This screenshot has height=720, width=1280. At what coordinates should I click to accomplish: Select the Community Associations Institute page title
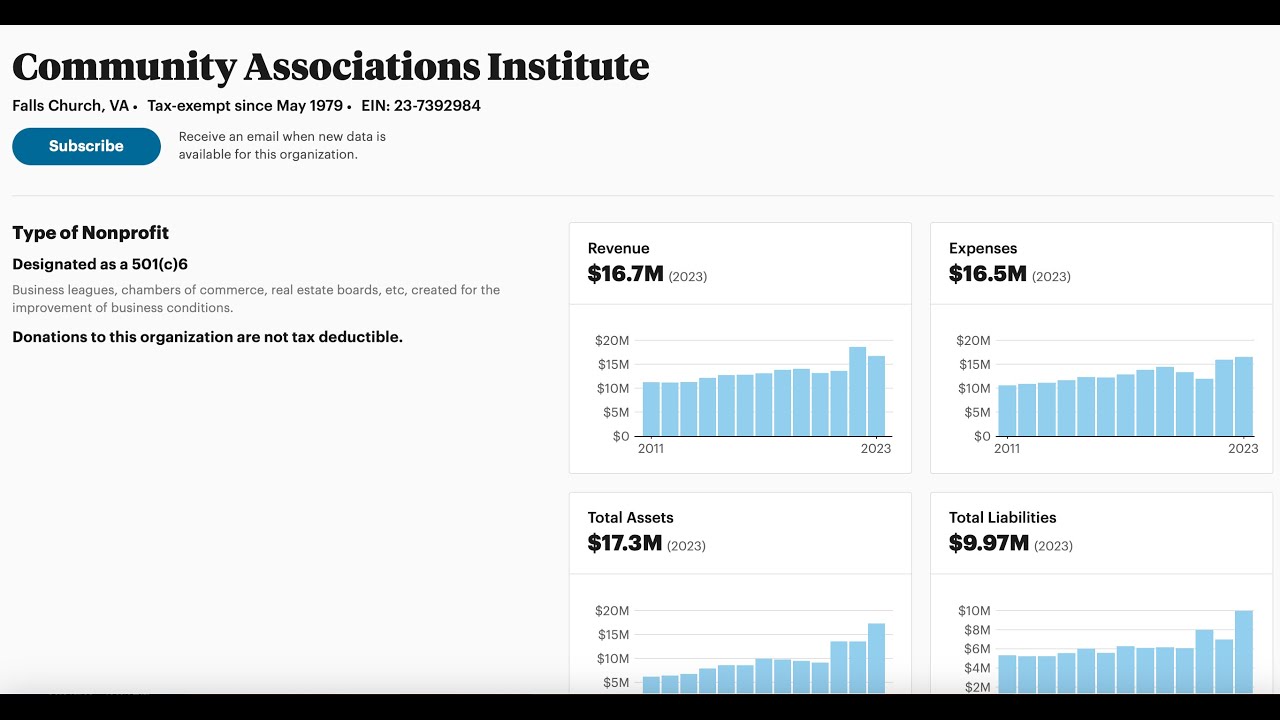pos(331,67)
